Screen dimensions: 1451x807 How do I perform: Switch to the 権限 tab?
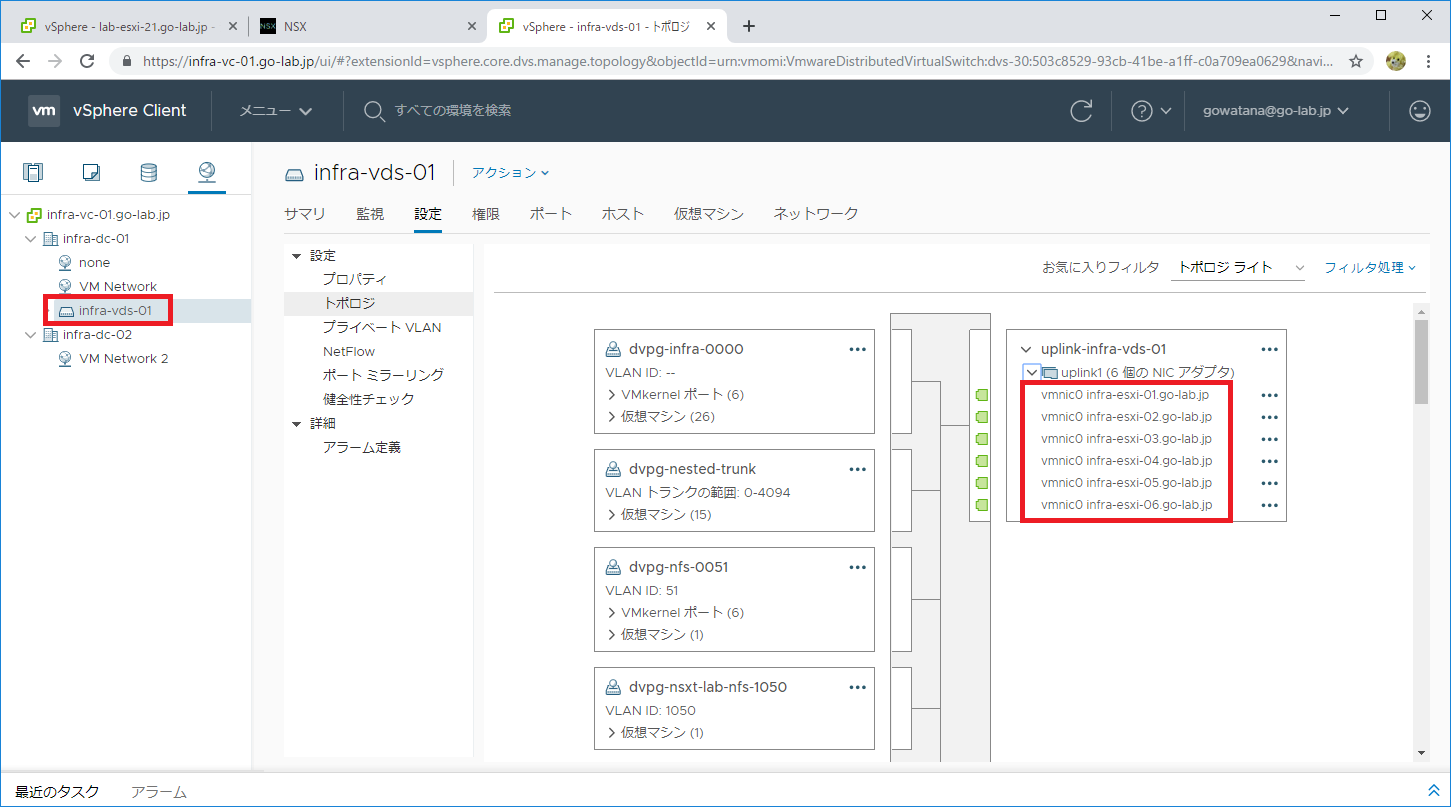click(486, 214)
